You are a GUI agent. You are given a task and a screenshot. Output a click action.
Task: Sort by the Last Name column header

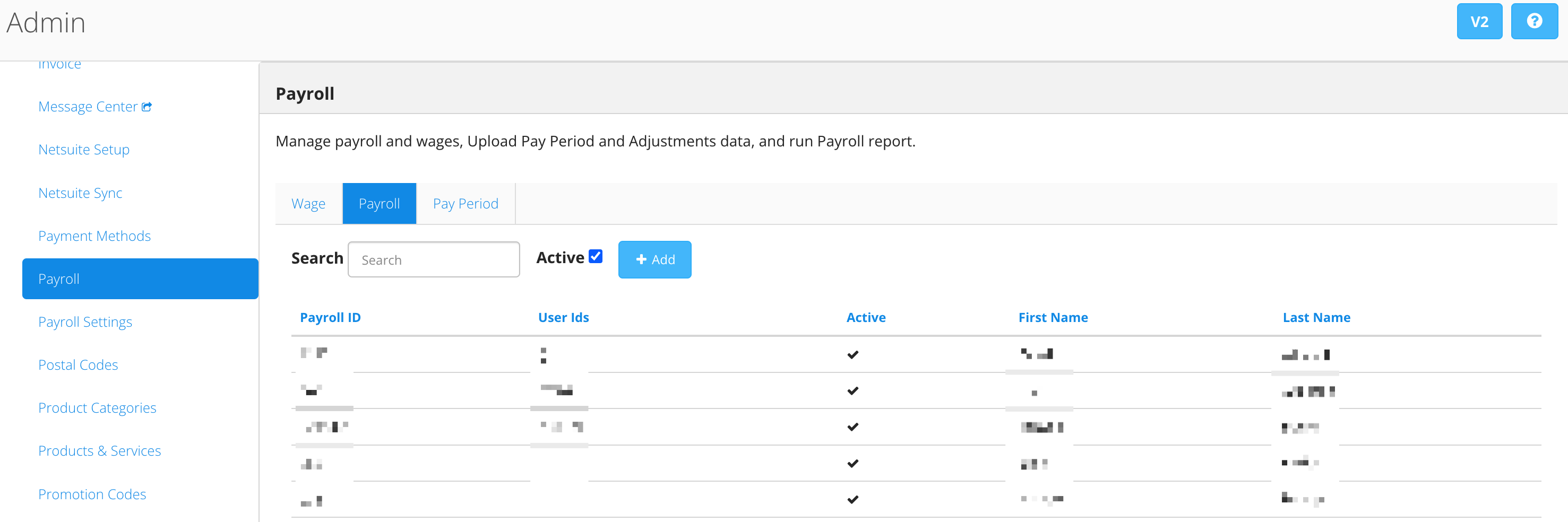[x=1316, y=318]
